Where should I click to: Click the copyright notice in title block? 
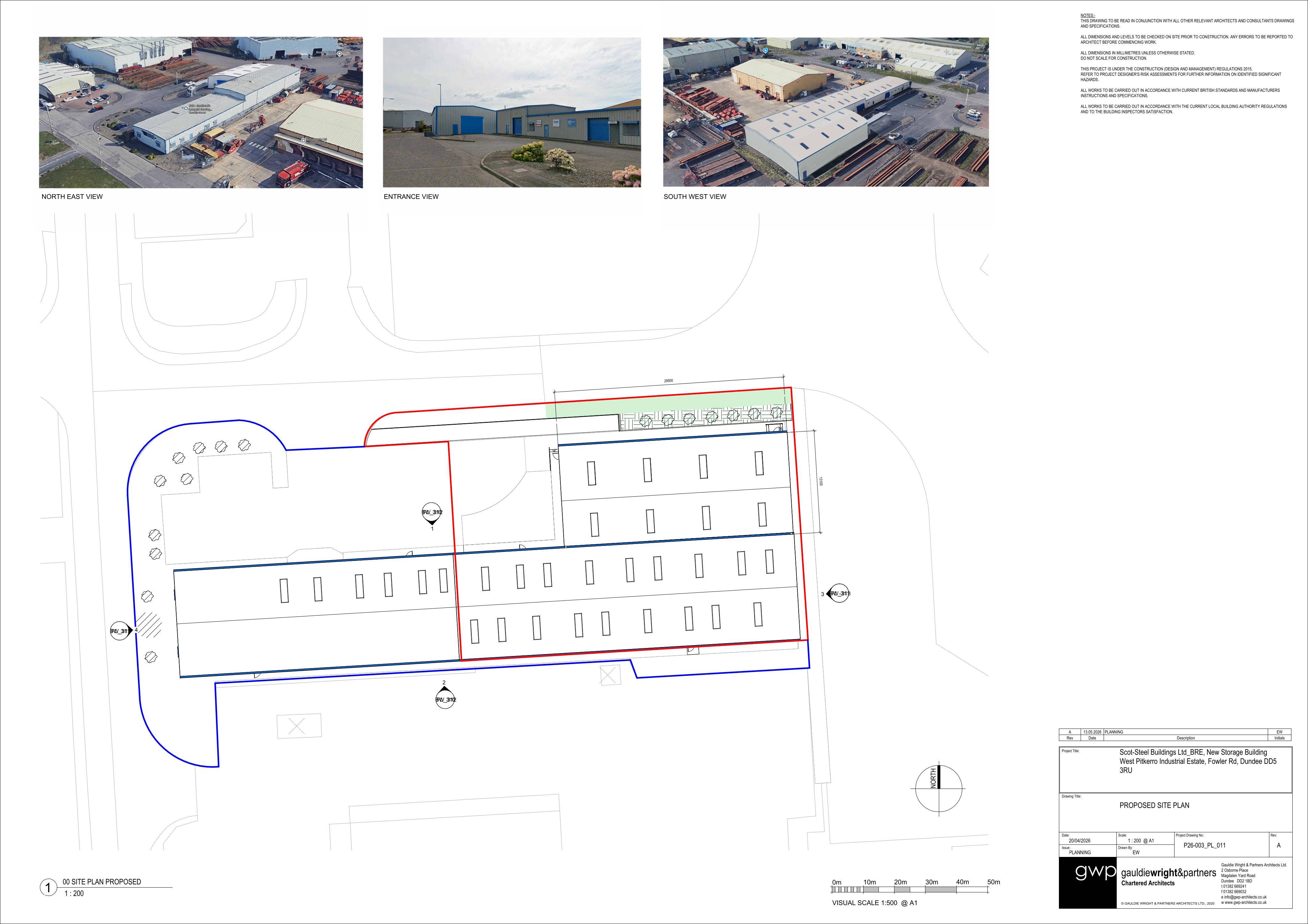[x=1167, y=904]
